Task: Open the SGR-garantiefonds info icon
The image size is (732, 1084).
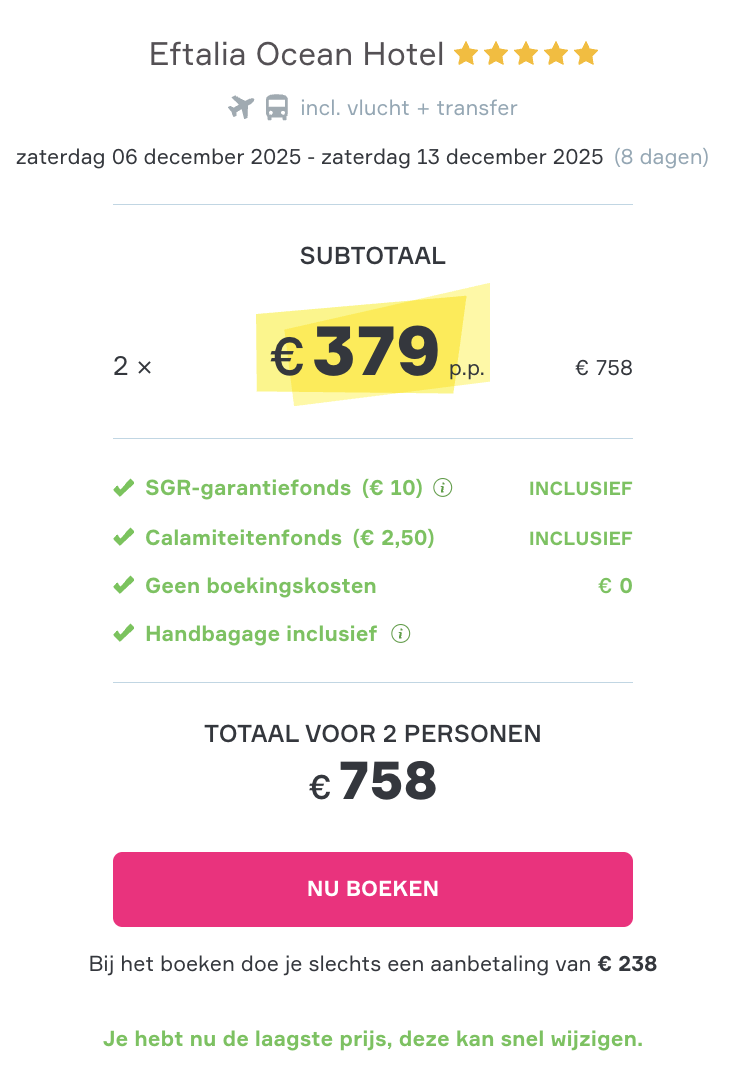Action: coord(442,488)
